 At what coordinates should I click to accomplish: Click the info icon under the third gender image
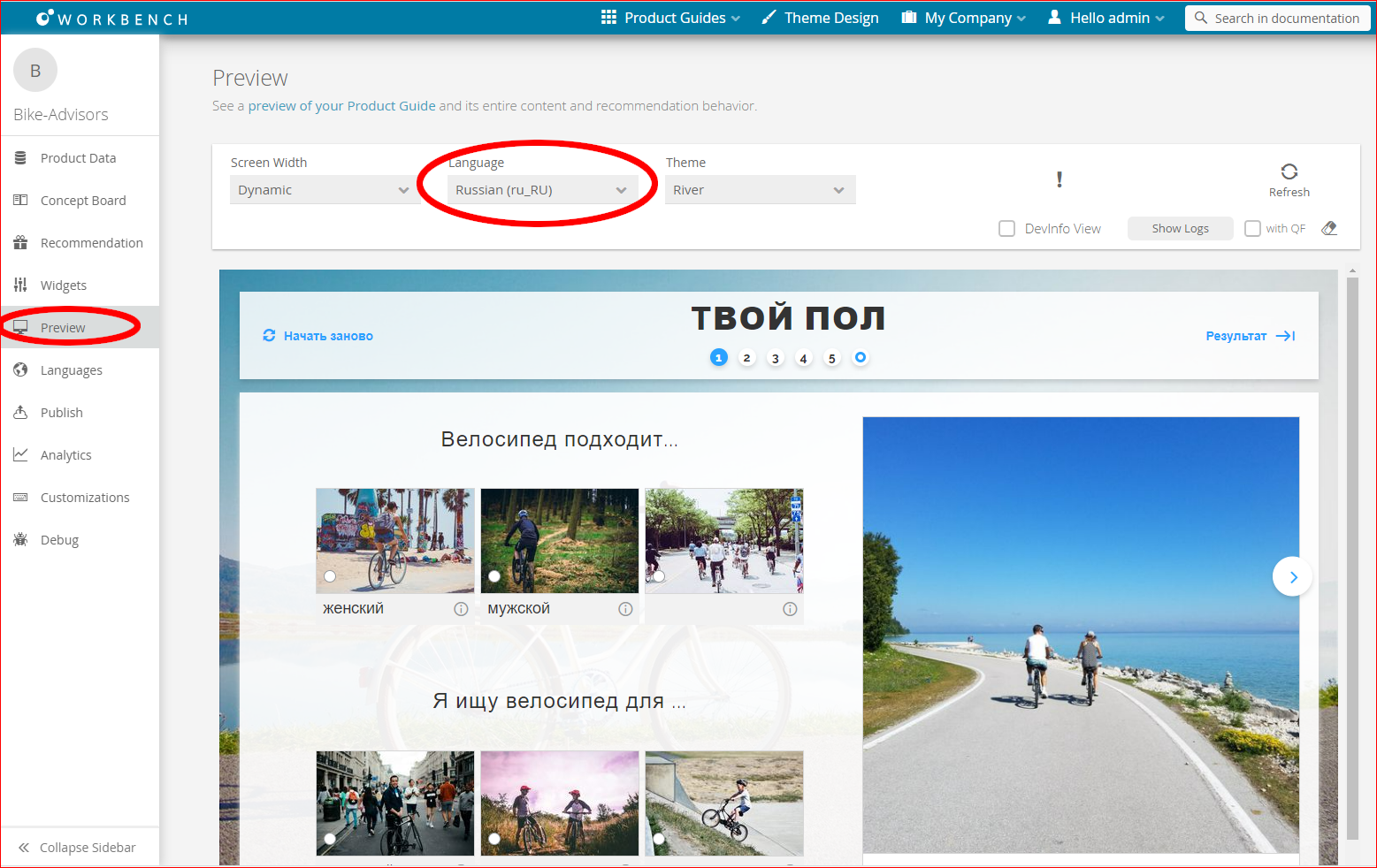click(790, 609)
